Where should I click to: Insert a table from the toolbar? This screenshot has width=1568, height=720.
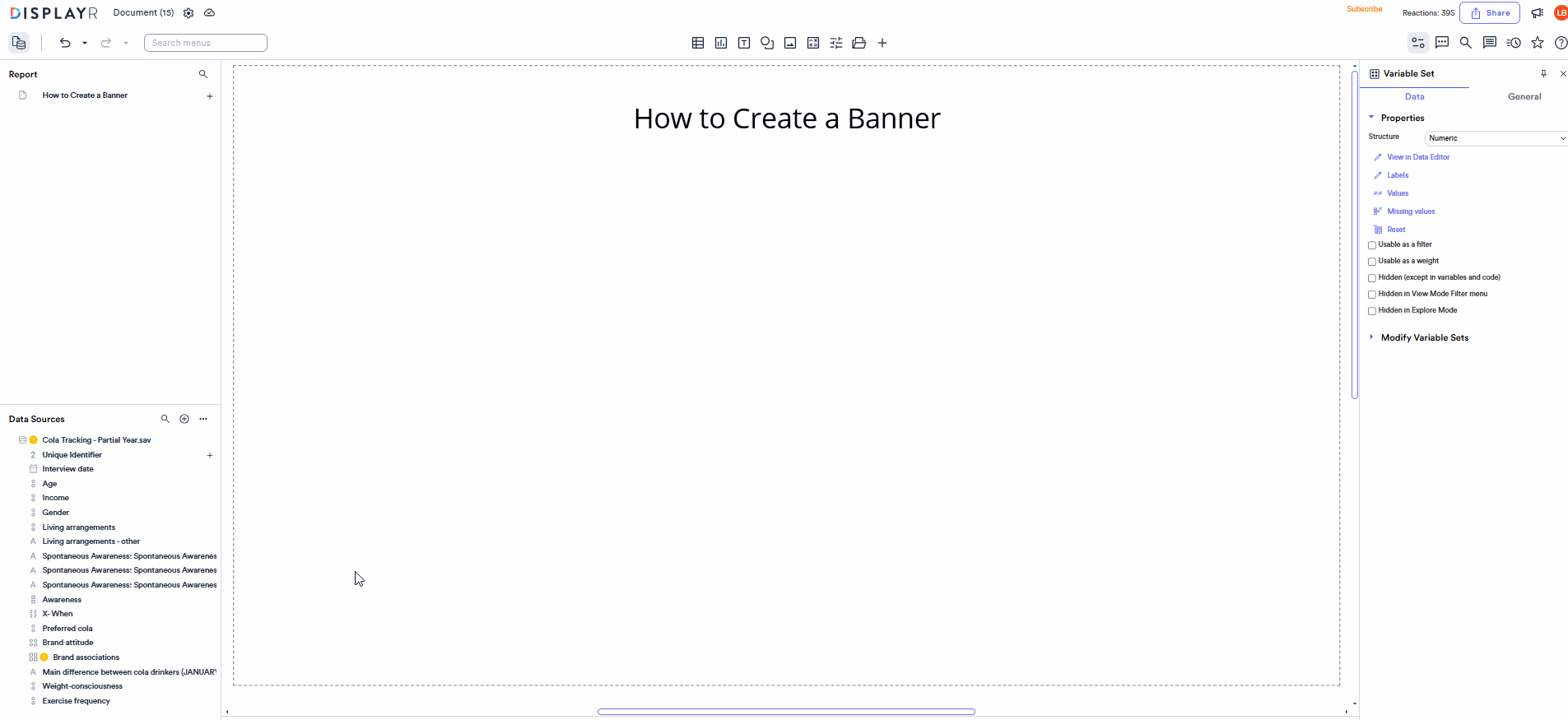(x=698, y=43)
